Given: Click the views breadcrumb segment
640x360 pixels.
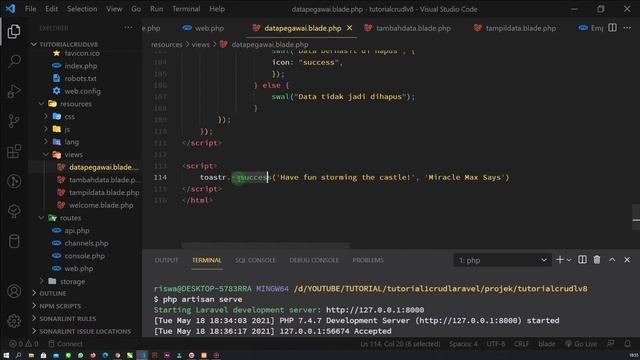Looking at the screenshot, I should 200,44.
